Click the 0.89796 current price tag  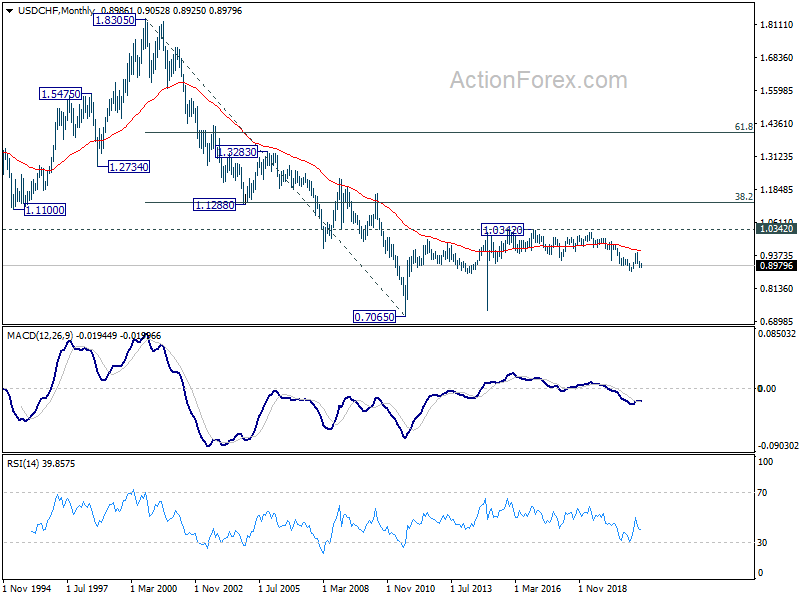click(x=776, y=266)
